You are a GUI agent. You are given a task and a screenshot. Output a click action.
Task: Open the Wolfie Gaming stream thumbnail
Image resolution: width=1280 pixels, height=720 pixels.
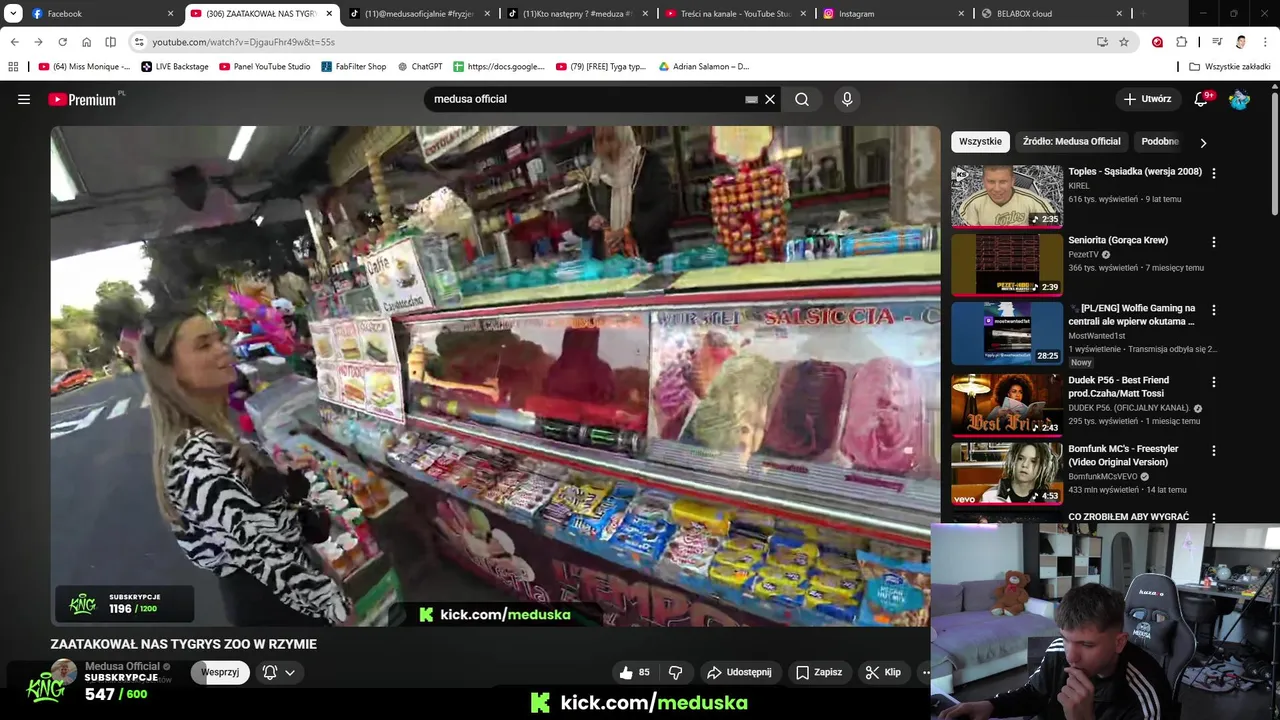click(x=1006, y=333)
